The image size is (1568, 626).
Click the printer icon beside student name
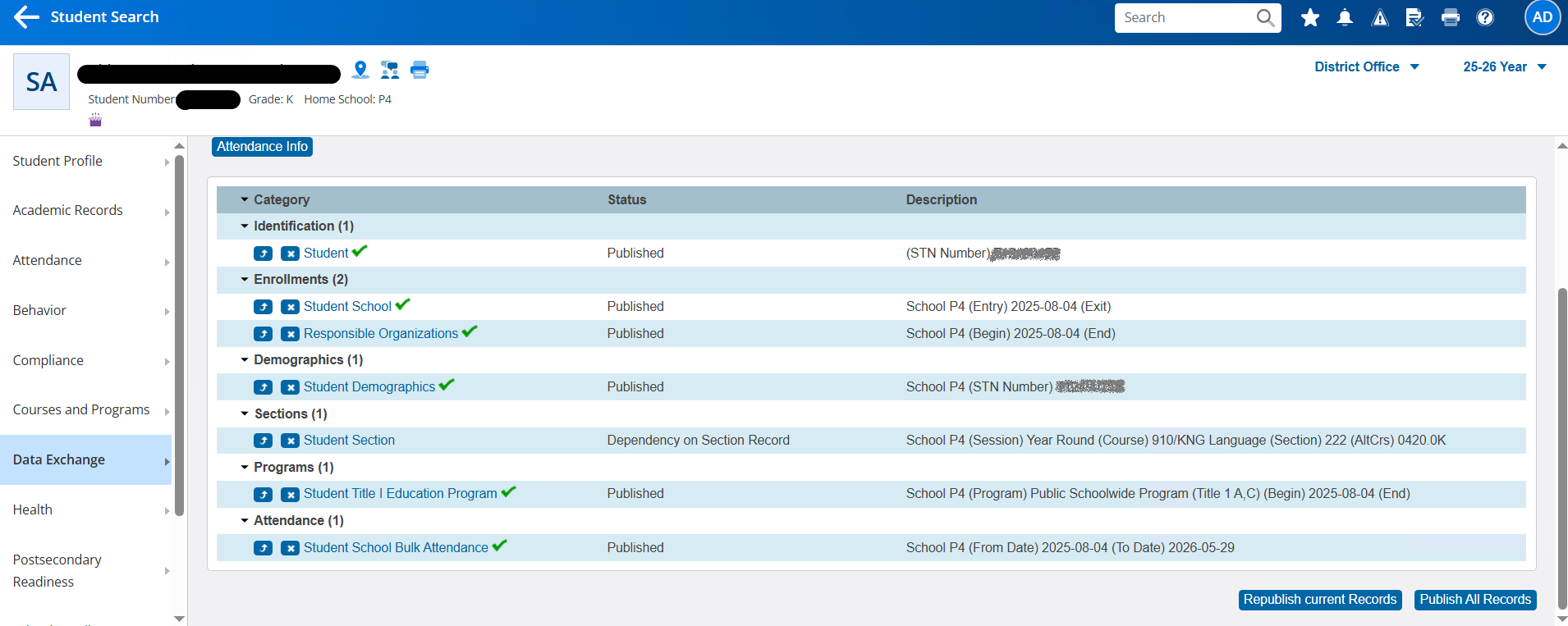pos(420,70)
